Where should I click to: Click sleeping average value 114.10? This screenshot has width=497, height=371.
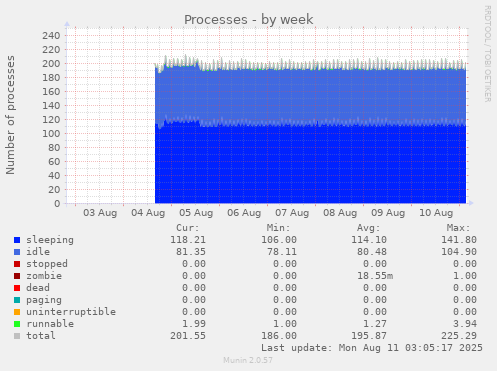369,240
